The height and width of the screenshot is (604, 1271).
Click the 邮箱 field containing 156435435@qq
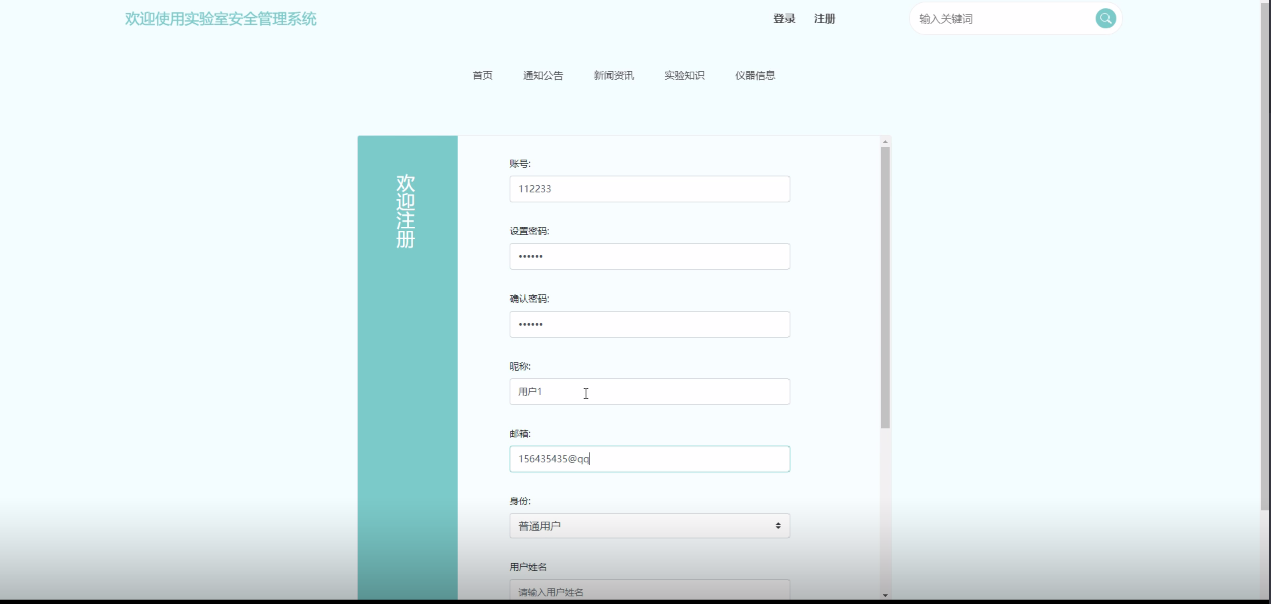point(649,459)
